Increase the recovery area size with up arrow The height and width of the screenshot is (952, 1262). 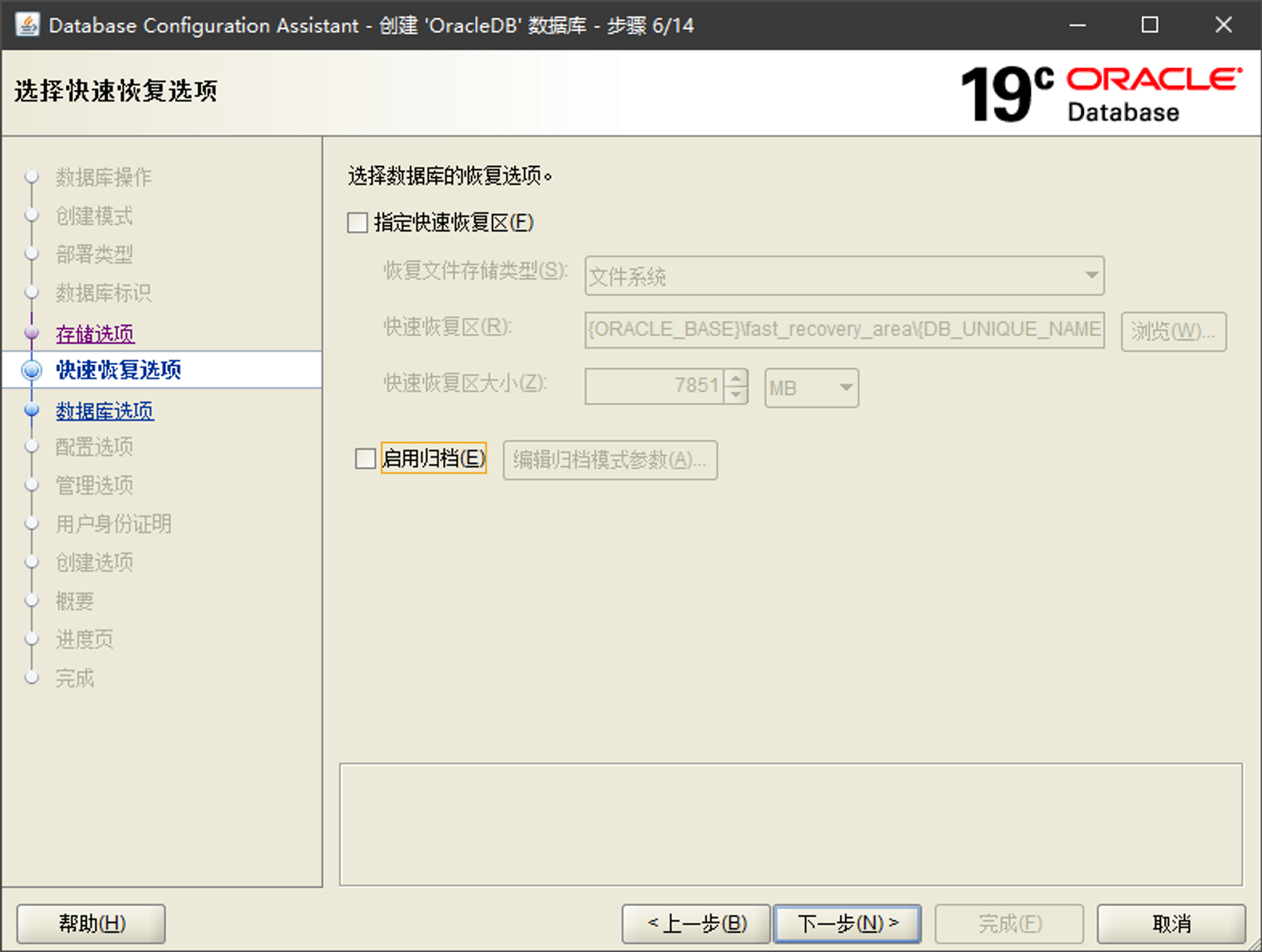[735, 378]
